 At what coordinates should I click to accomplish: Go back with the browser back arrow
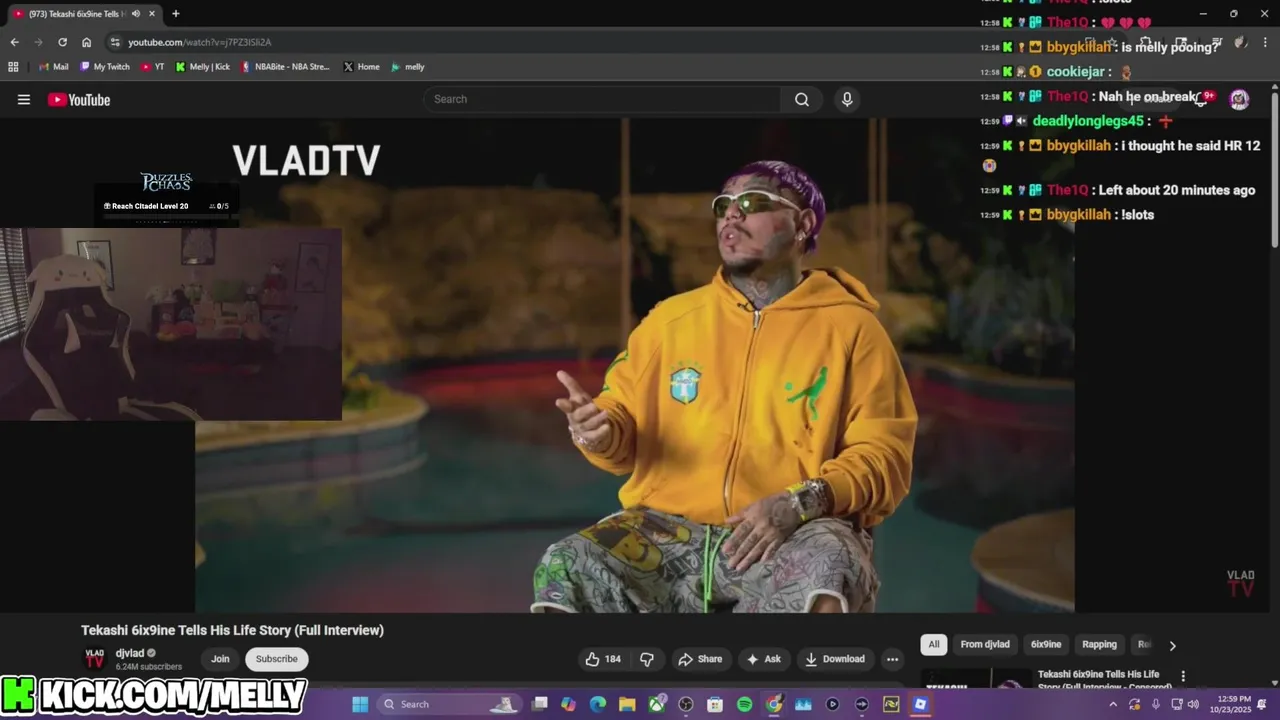point(14,42)
